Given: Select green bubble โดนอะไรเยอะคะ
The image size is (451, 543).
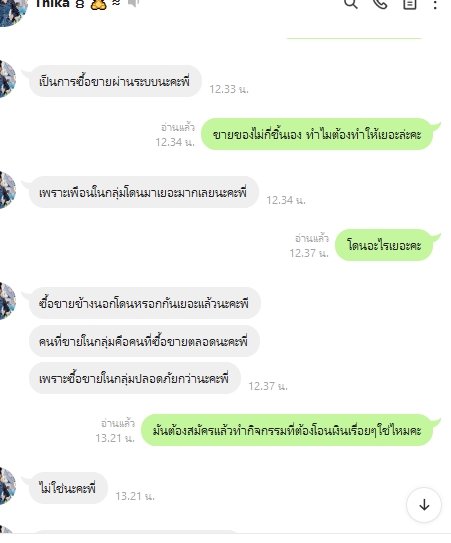Looking at the screenshot, I should pos(384,245).
